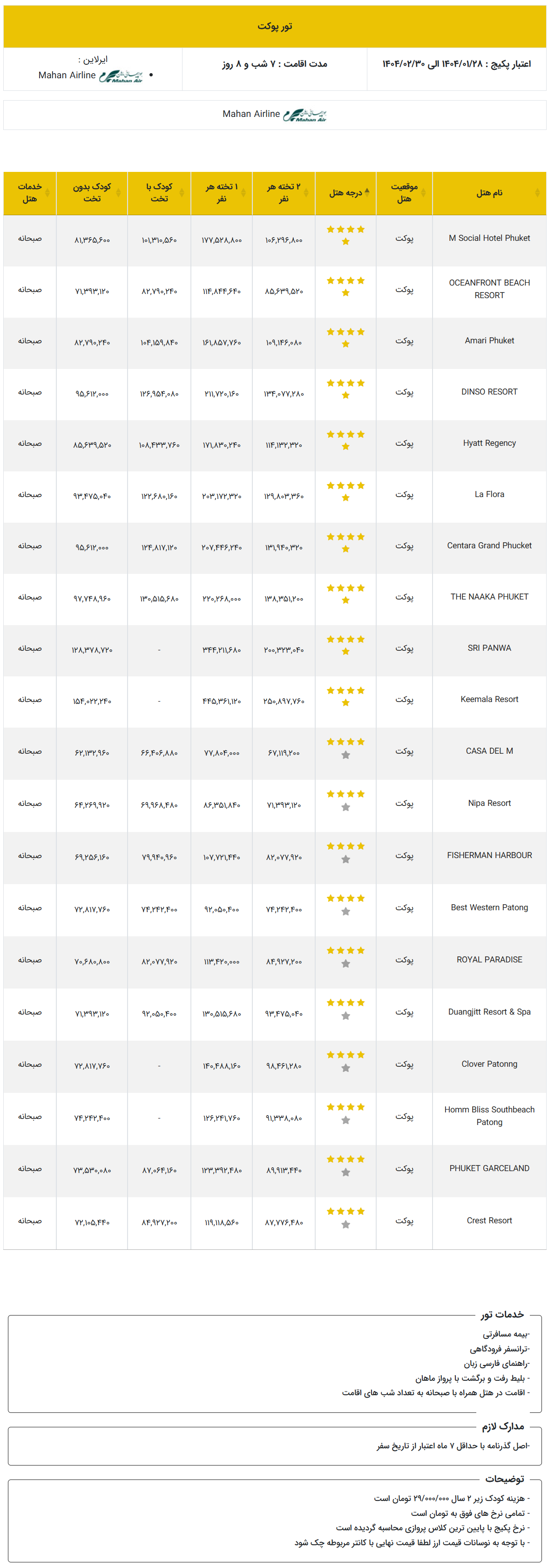
Task: Sort by موقعیت هتل column header
Action: tap(405, 193)
